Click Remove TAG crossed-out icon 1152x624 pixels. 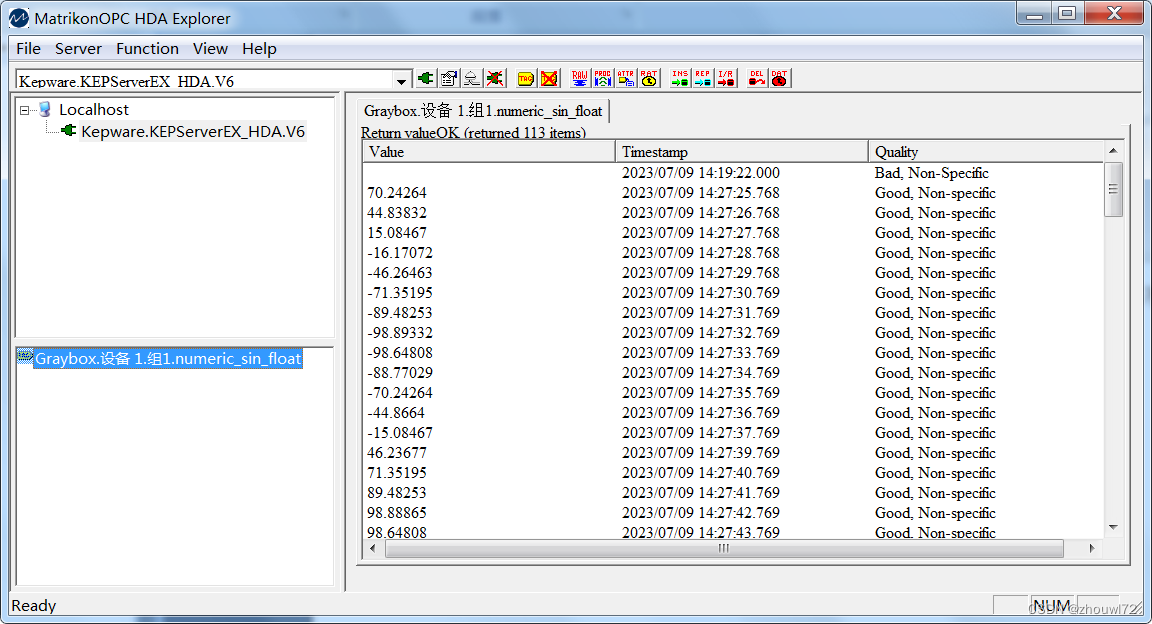549,79
